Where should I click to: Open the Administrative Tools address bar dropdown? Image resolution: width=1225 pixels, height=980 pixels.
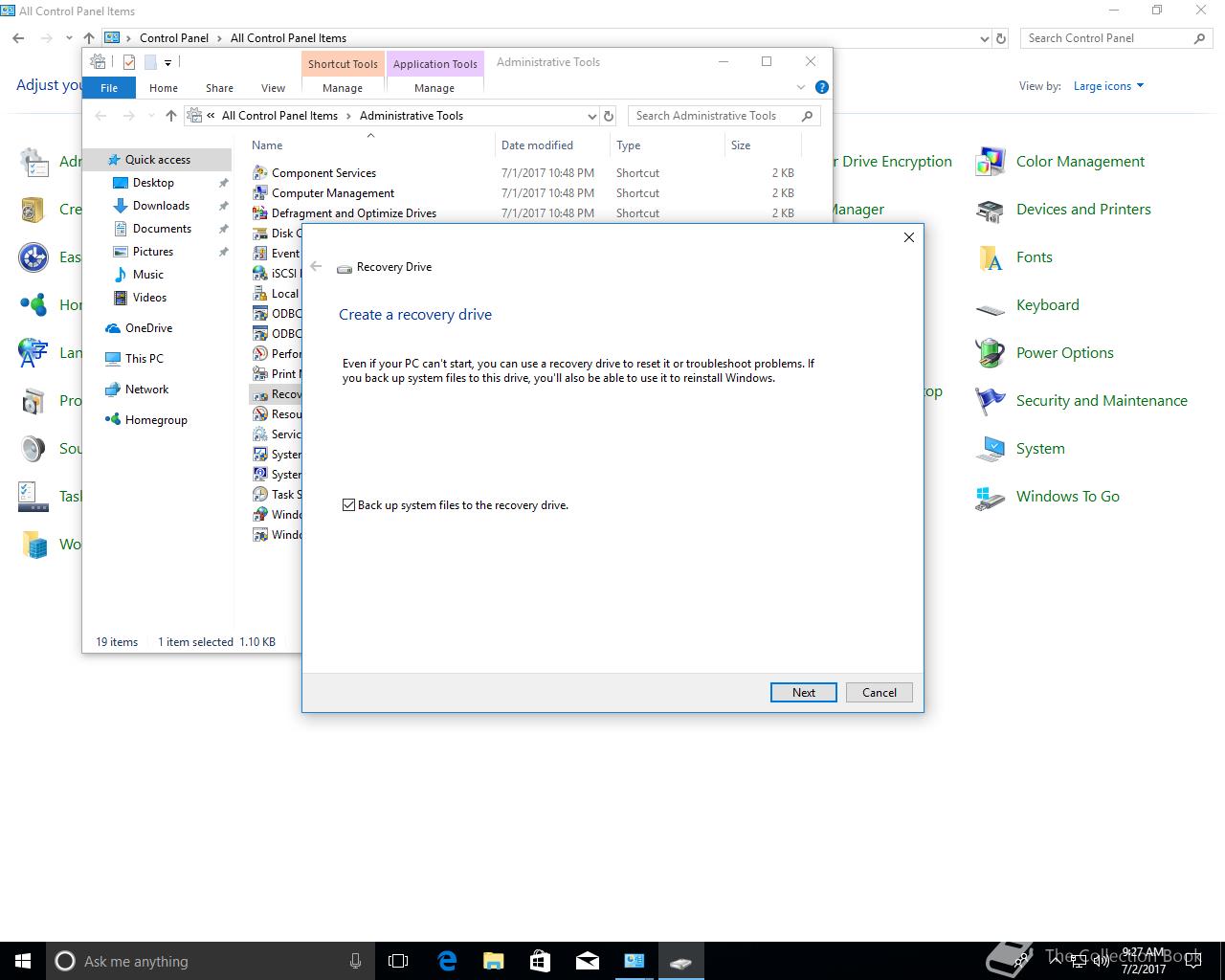point(591,116)
